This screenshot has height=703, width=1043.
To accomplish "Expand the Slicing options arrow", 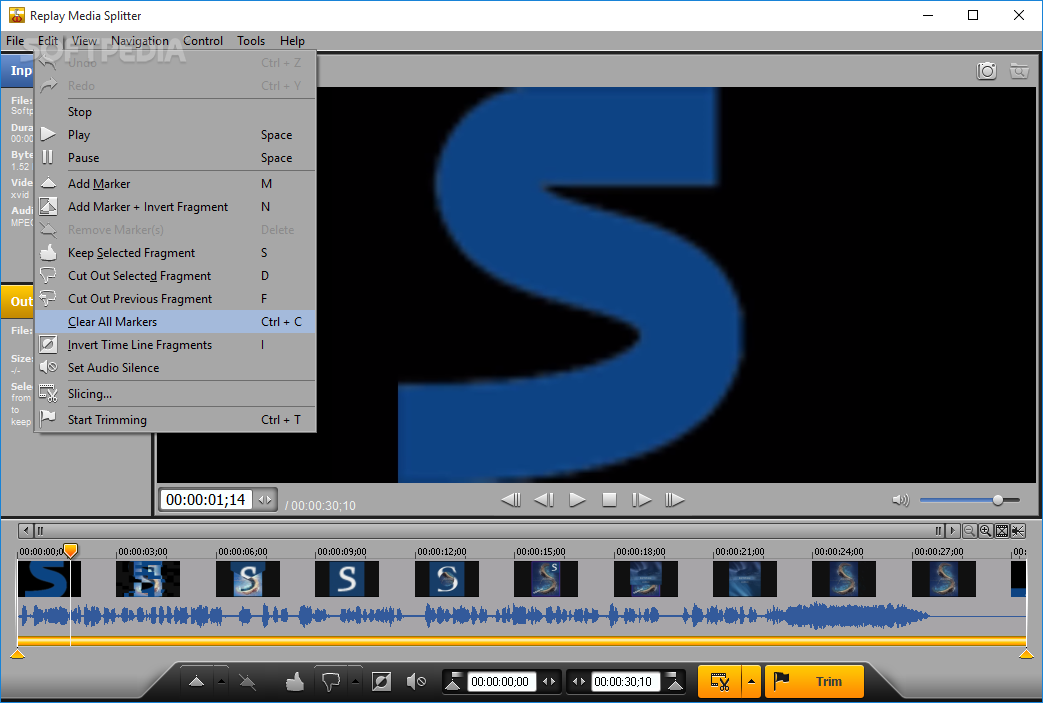I will [752, 682].
